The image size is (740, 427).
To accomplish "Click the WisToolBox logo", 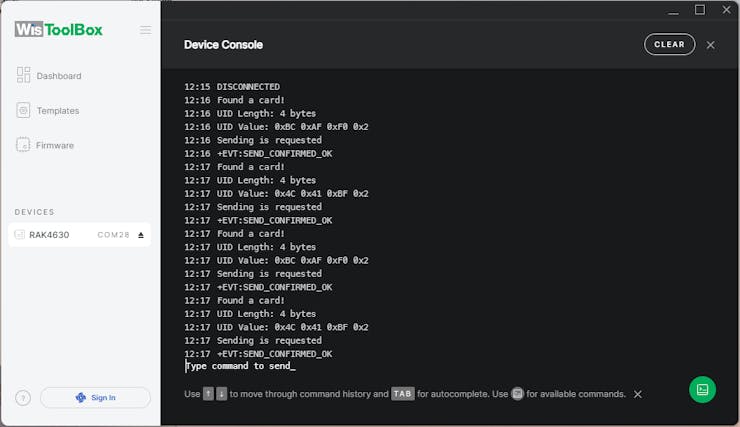I will click(x=58, y=29).
